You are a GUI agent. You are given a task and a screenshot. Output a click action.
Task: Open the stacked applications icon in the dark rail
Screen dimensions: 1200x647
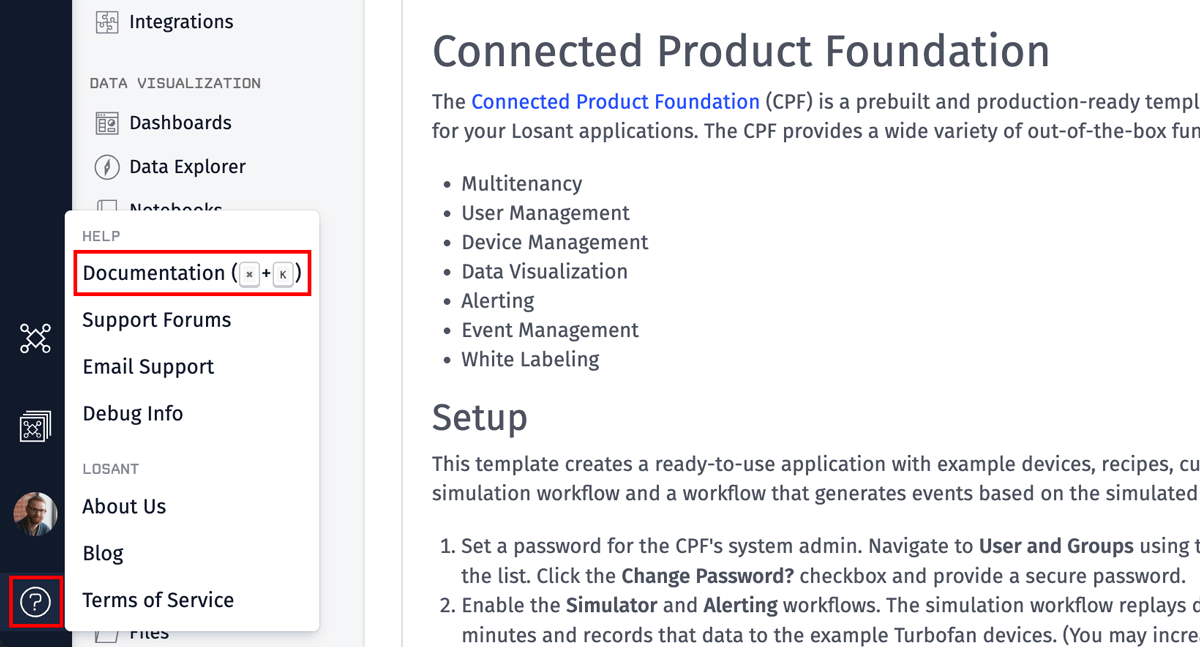[35, 425]
